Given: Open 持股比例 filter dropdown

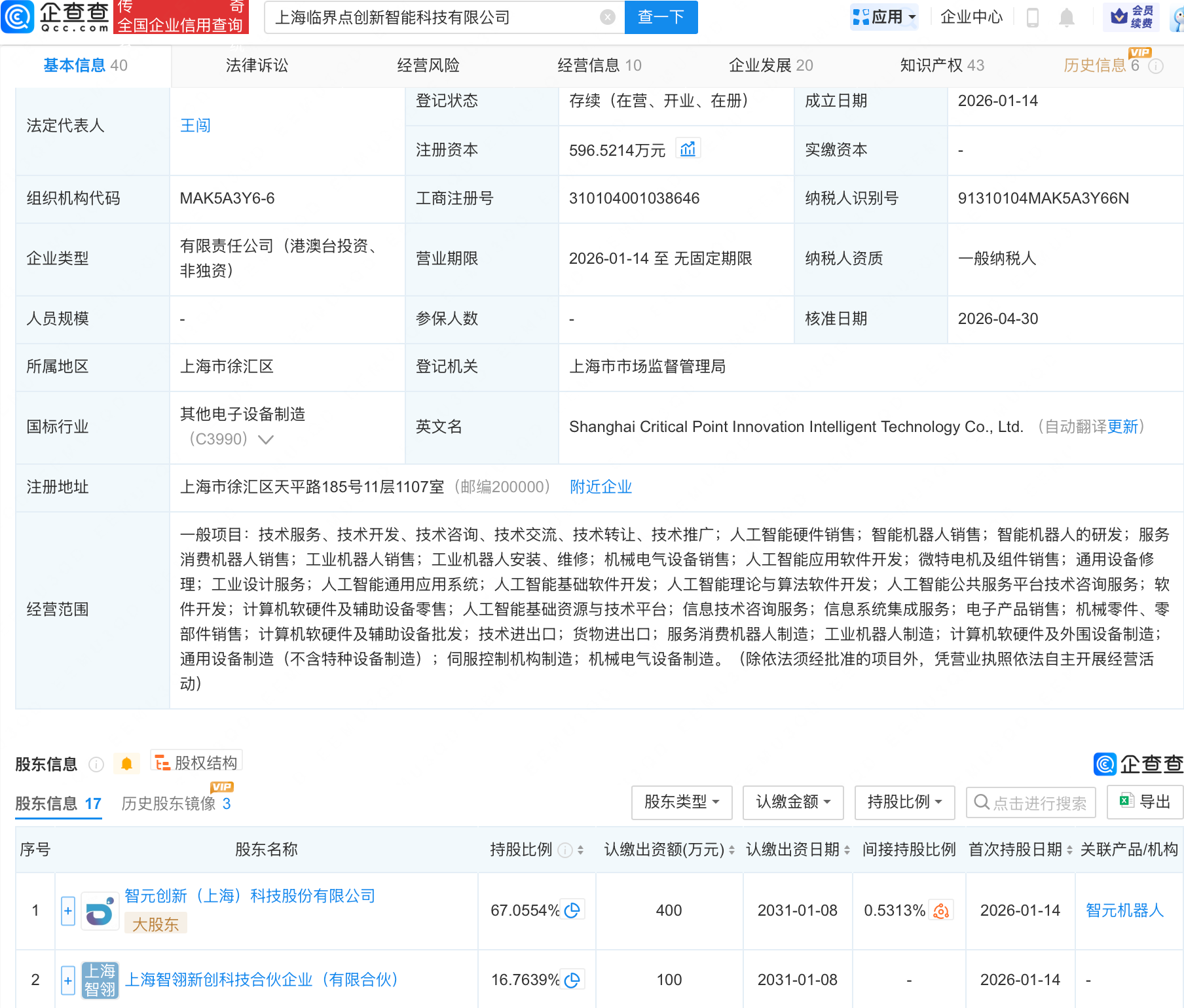Looking at the screenshot, I should point(904,802).
